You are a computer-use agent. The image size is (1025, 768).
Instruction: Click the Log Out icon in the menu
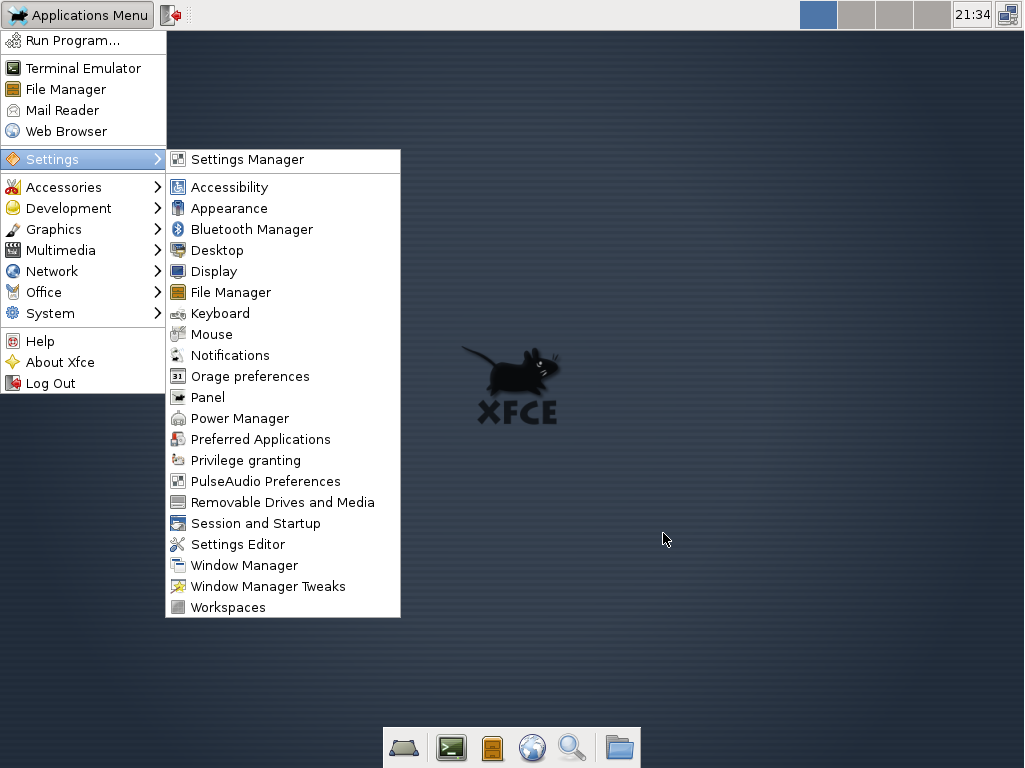13,384
